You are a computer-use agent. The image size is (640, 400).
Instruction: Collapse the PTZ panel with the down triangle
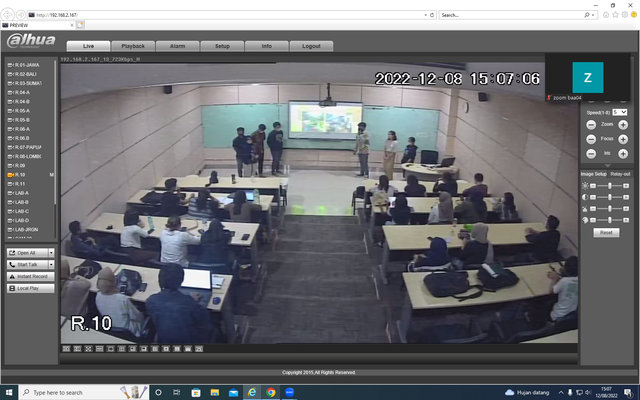coord(607,165)
